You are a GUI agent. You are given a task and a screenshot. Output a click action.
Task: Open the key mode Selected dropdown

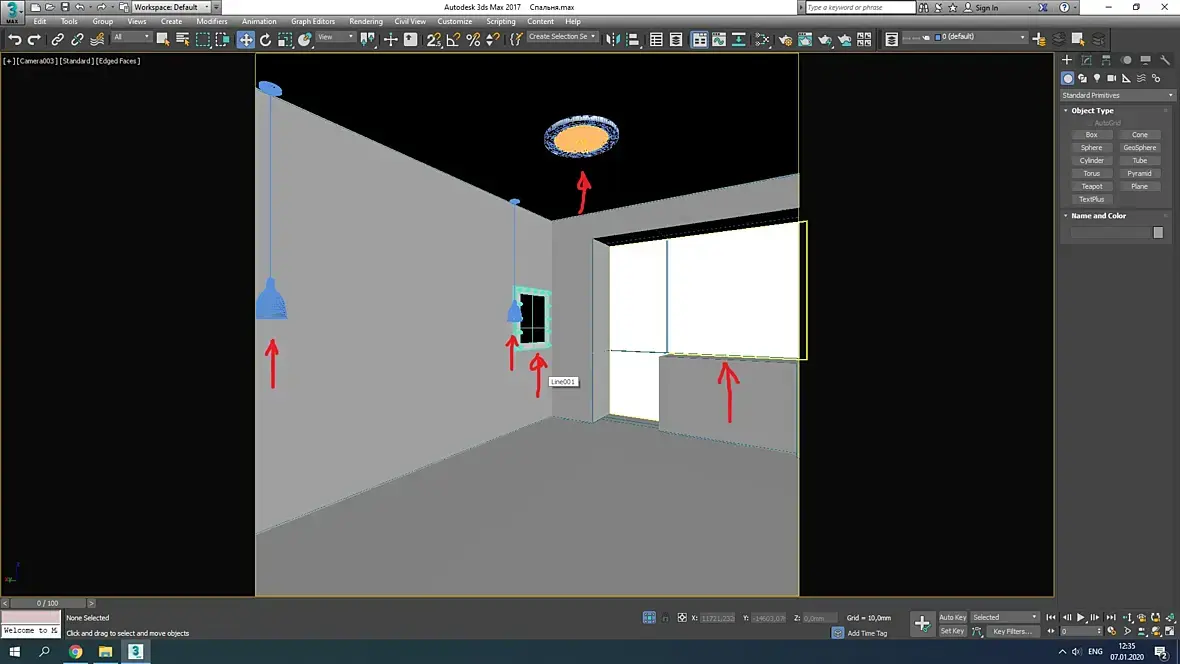(x=1004, y=617)
